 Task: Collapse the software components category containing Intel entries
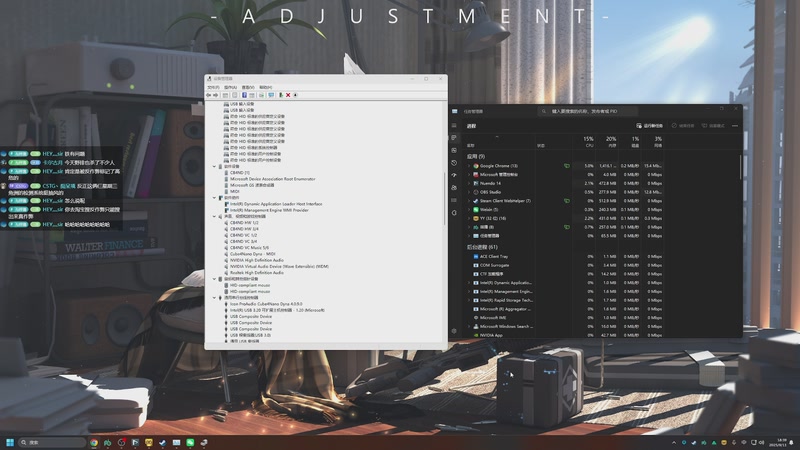click(214, 197)
